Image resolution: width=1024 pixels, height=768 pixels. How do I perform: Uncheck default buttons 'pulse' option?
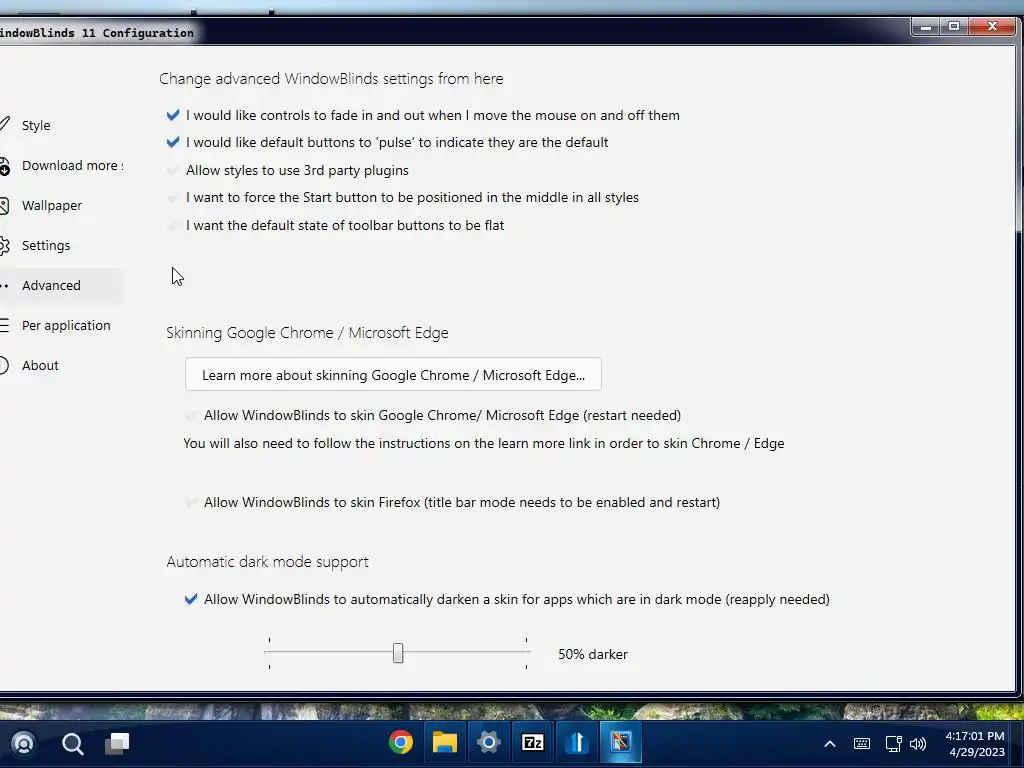click(x=173, y=142)
